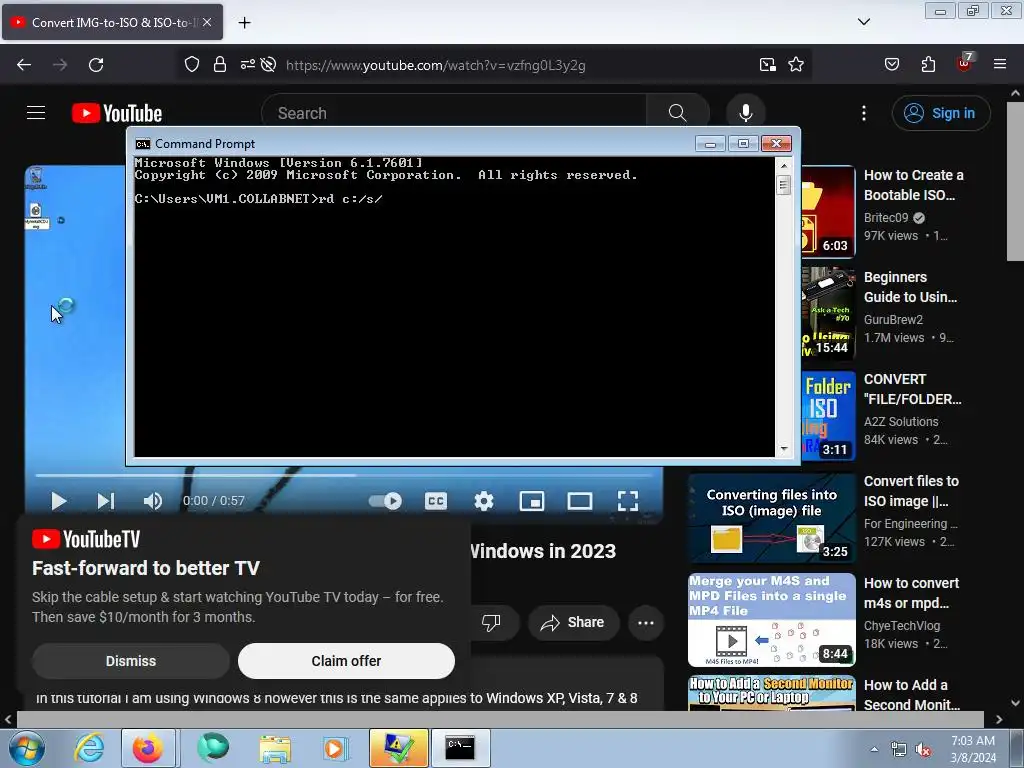This screenshot has width=1024, height=768.
Task: Switch to the miniplayer
Action: [532, 501]
